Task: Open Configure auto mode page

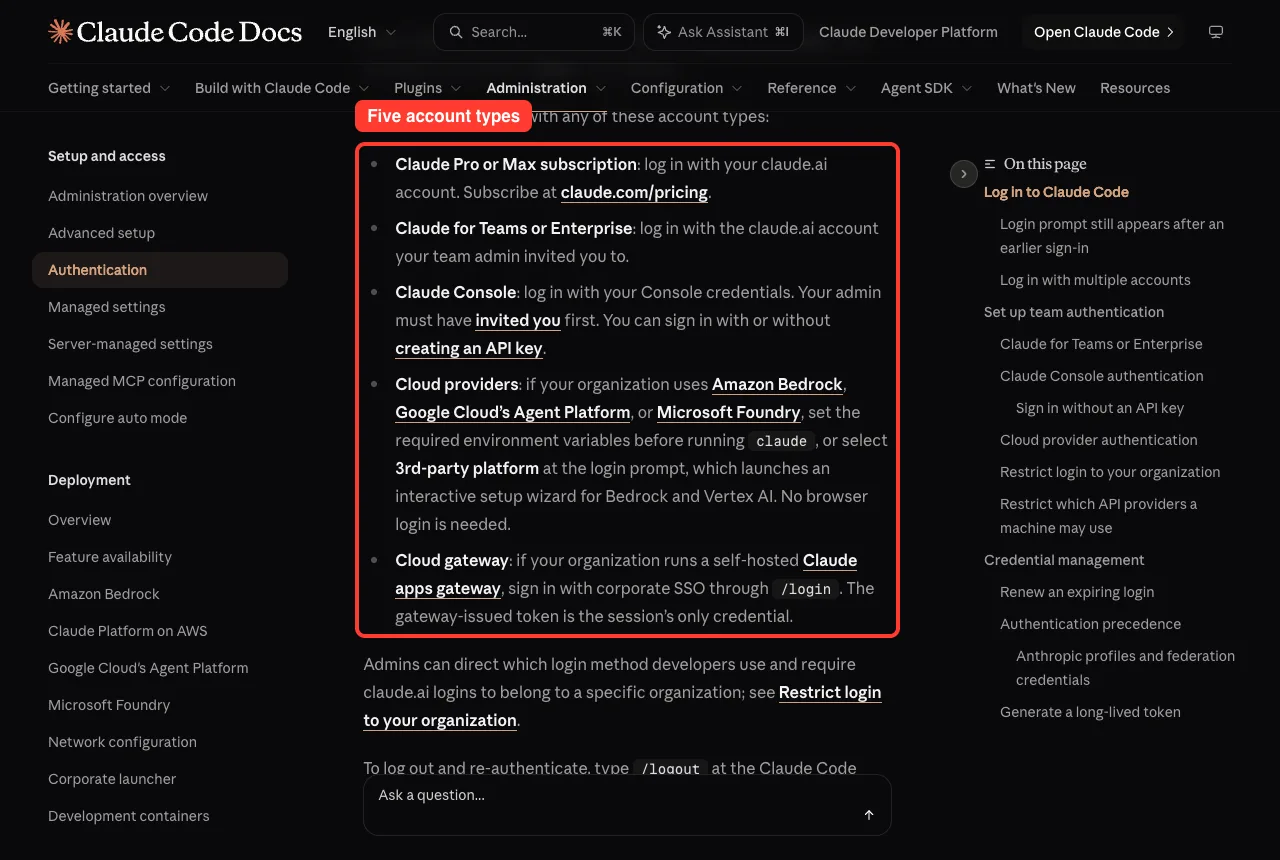Action: coord(117,418)
